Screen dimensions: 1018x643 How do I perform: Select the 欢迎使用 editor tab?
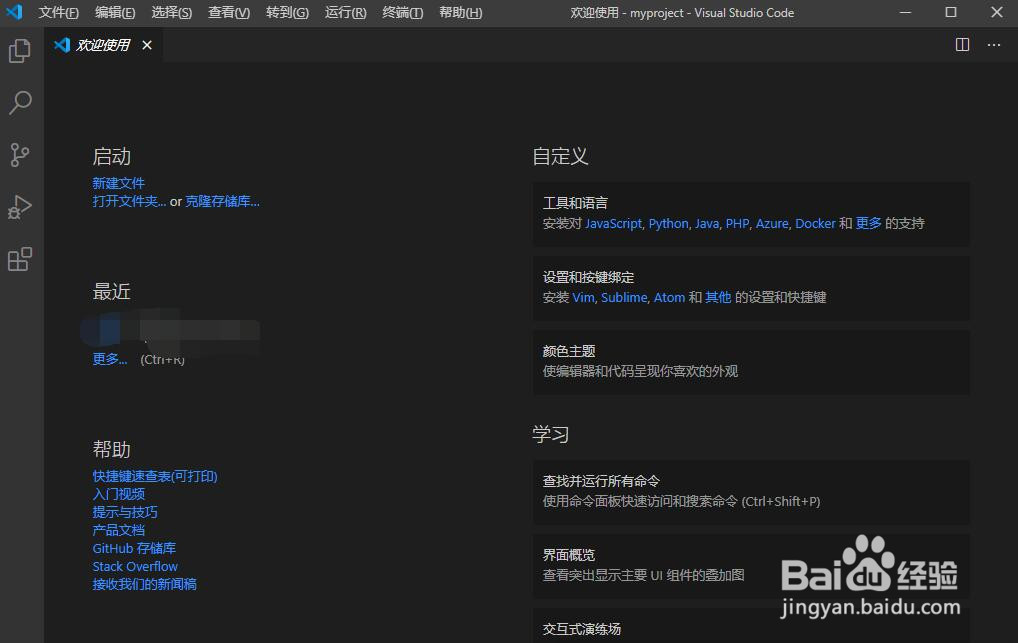[x=103, y=45]
